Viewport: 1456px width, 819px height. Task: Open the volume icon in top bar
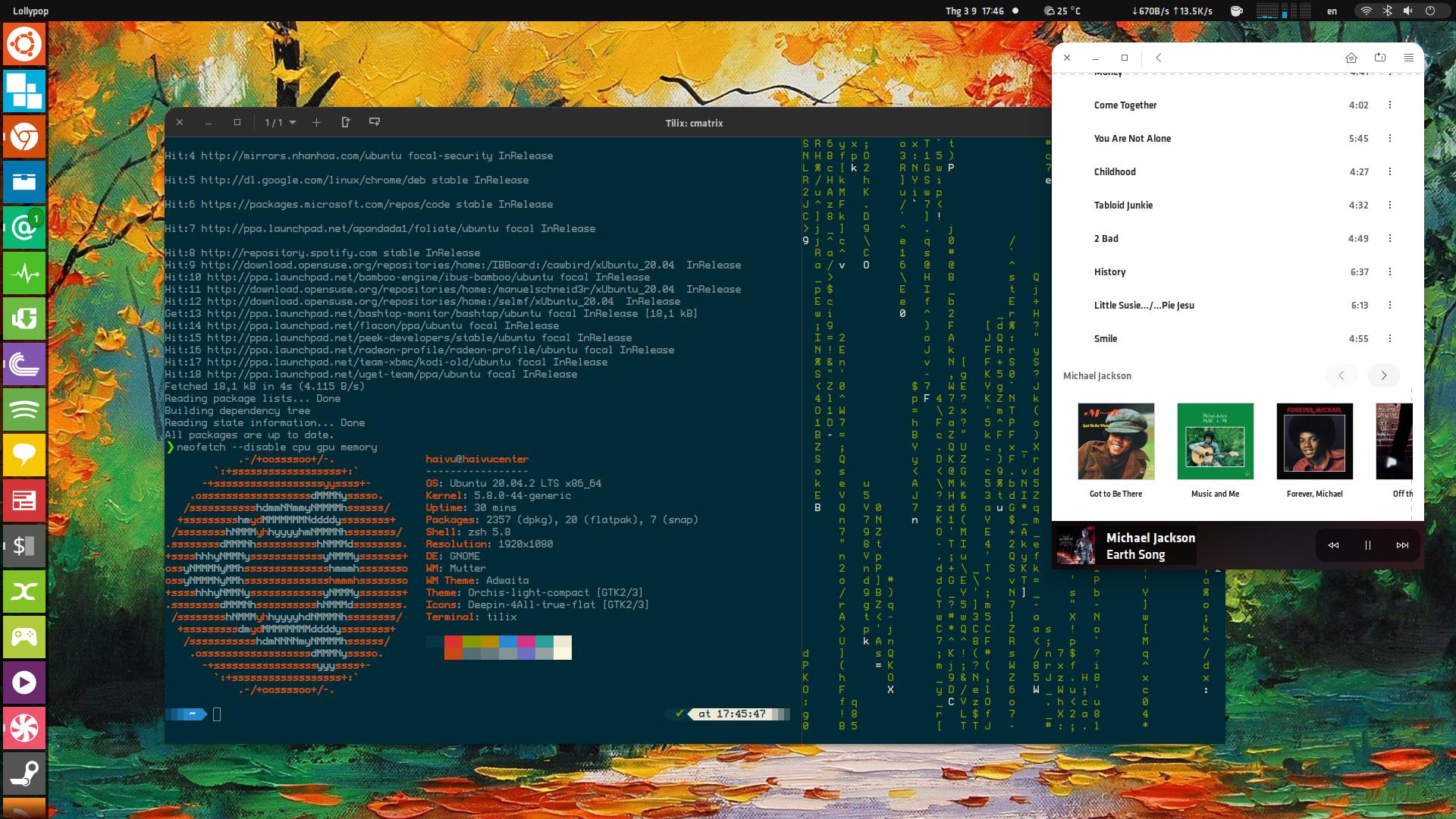pos(1408,11)
